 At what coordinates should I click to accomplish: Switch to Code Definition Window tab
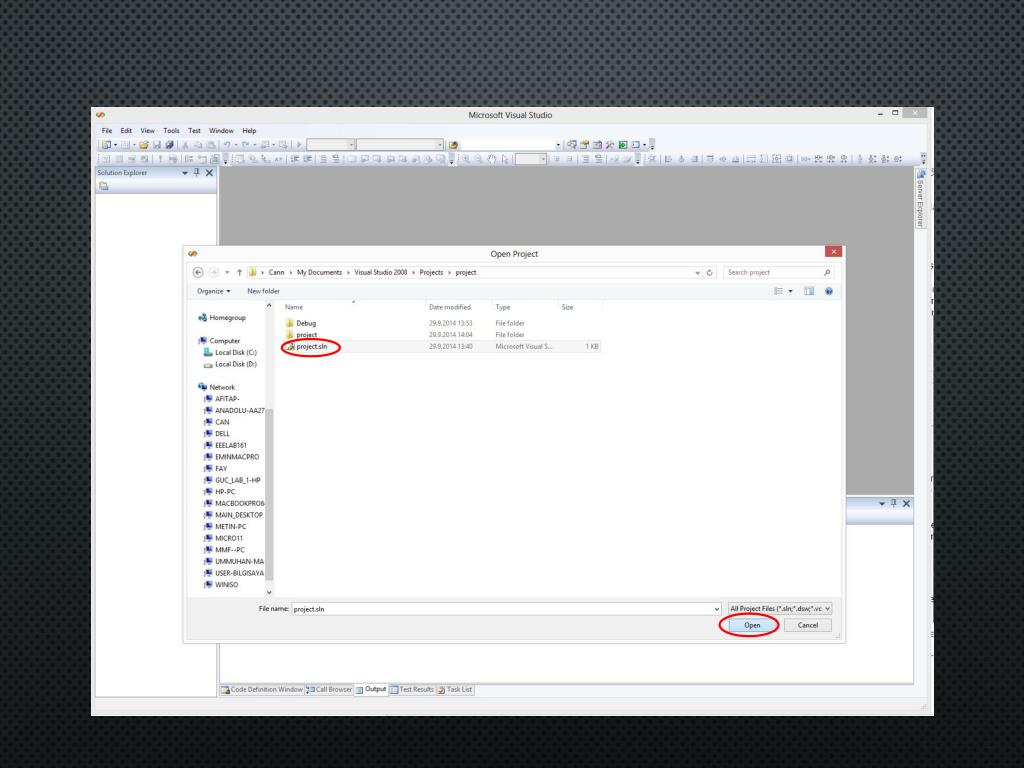(262, 690)
